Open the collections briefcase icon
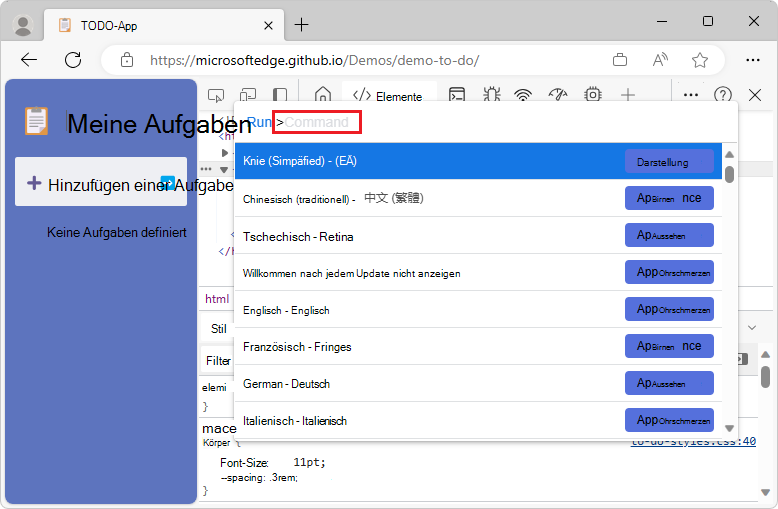Viewport: 778px width, 509px height. click(x=620, y=60)
